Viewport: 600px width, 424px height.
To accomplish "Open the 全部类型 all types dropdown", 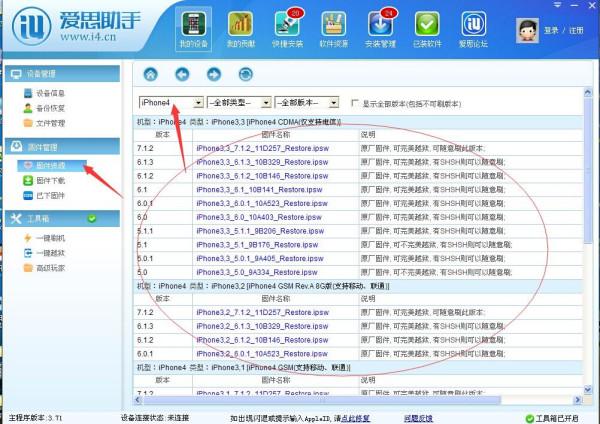I will tap(239, 103).
